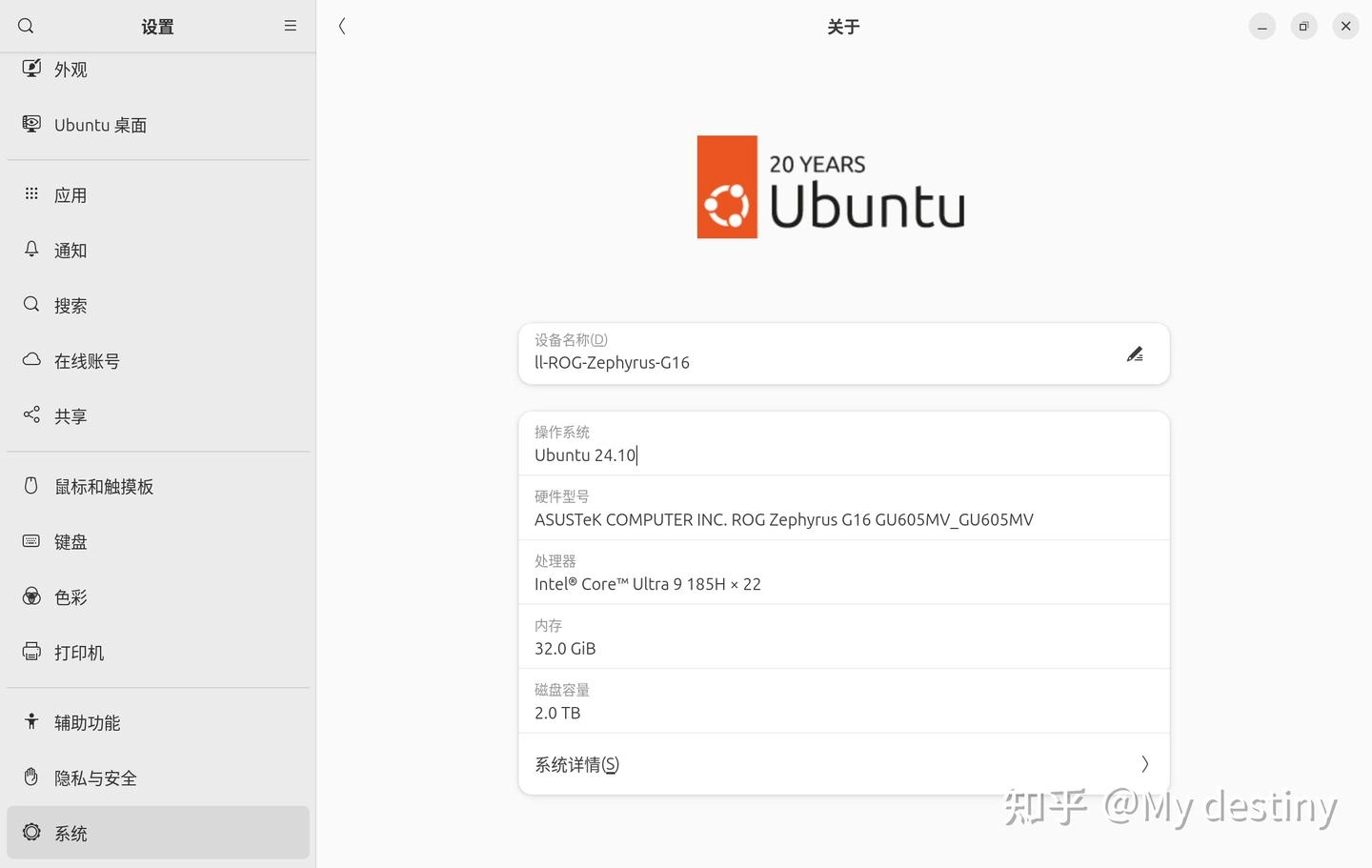1372x868 pixels.
Task: Click the back arrow in the 关于 header
Action: point(342,27)
